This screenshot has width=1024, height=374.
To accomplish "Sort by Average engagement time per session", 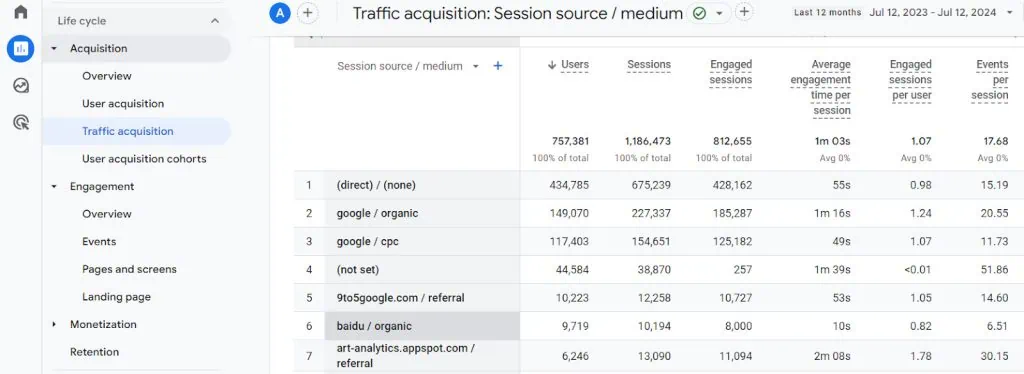I will (x=820, y=87).
